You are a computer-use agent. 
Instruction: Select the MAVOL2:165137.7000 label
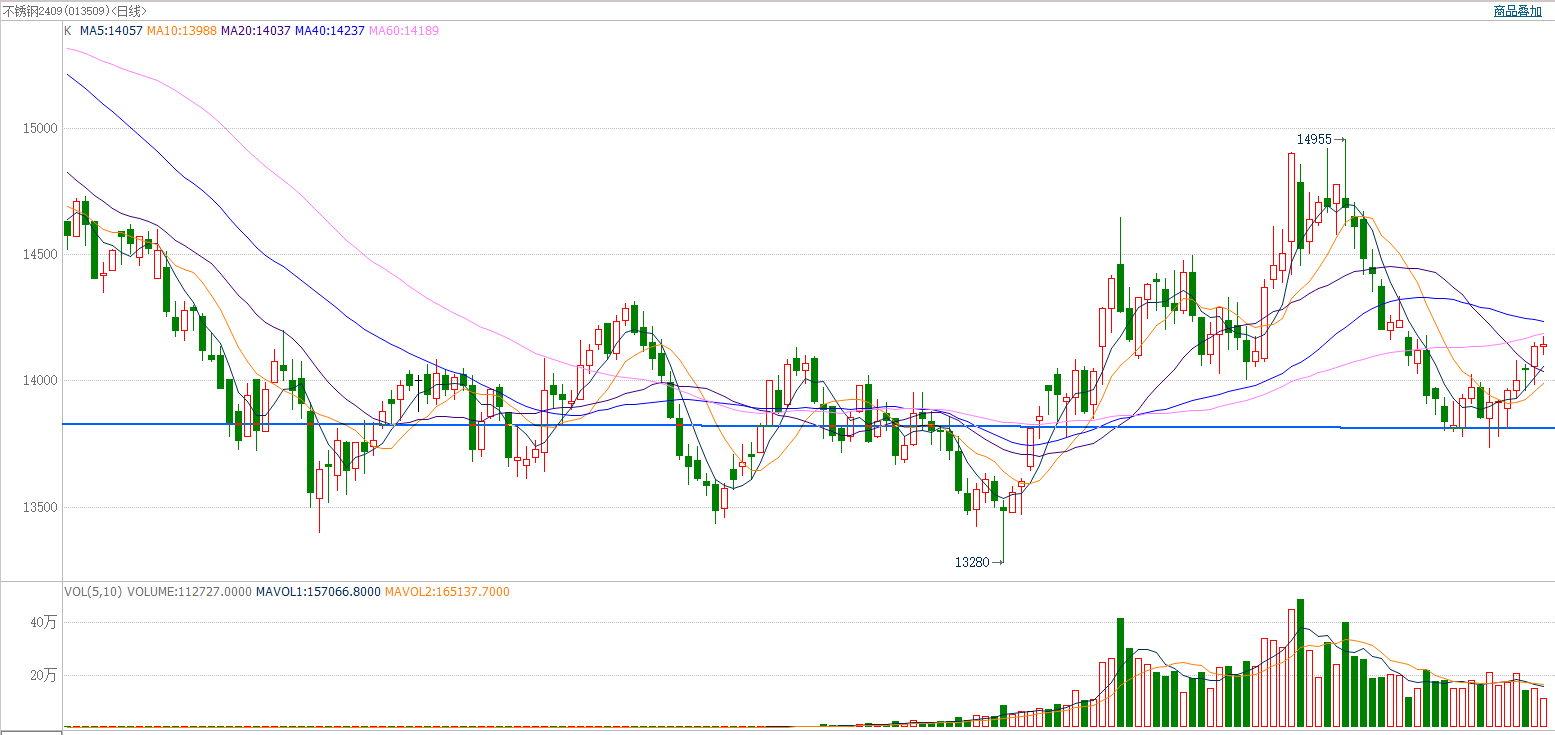coord(447,592)
